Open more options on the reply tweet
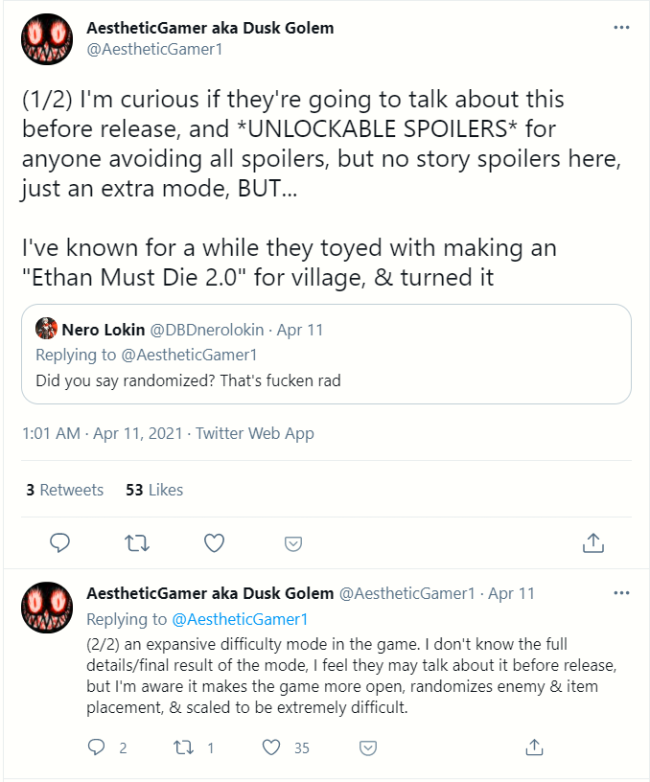This screenshot has height=782, width=650. (621, 593)
